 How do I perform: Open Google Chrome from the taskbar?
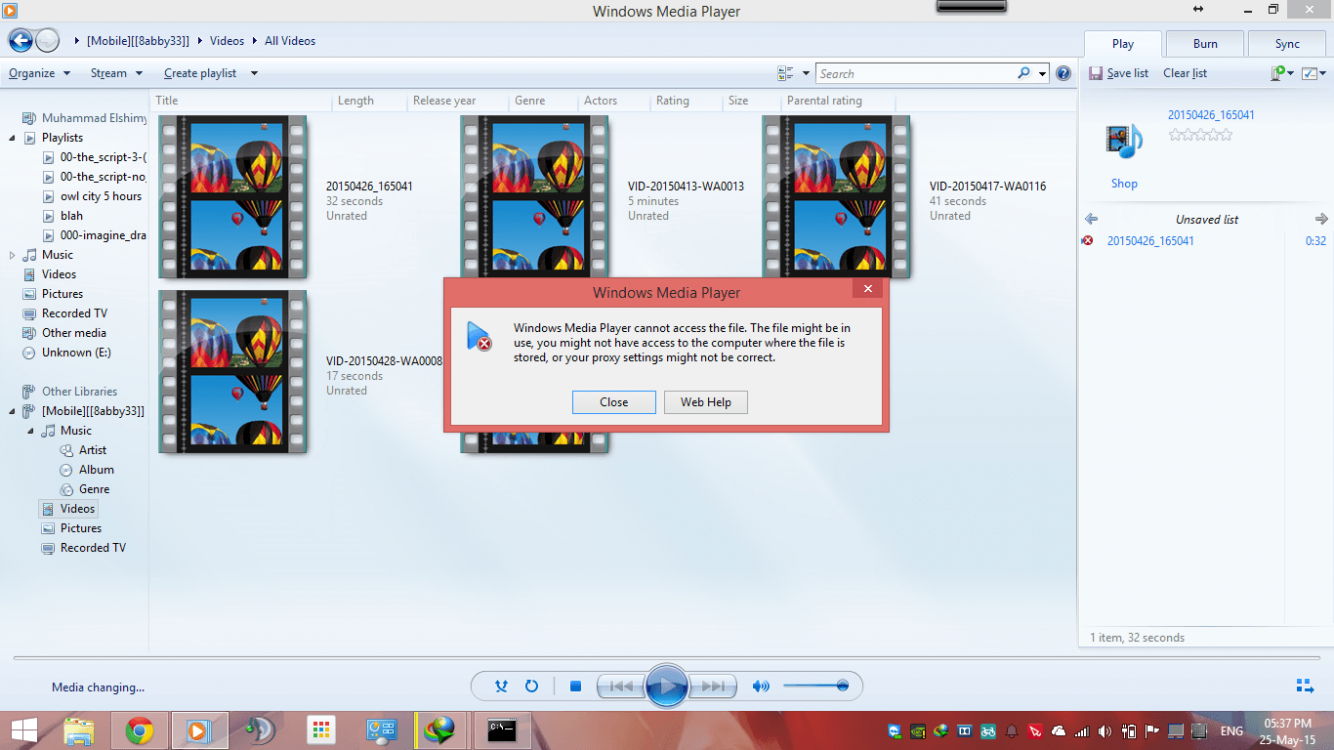coord(139,731)
